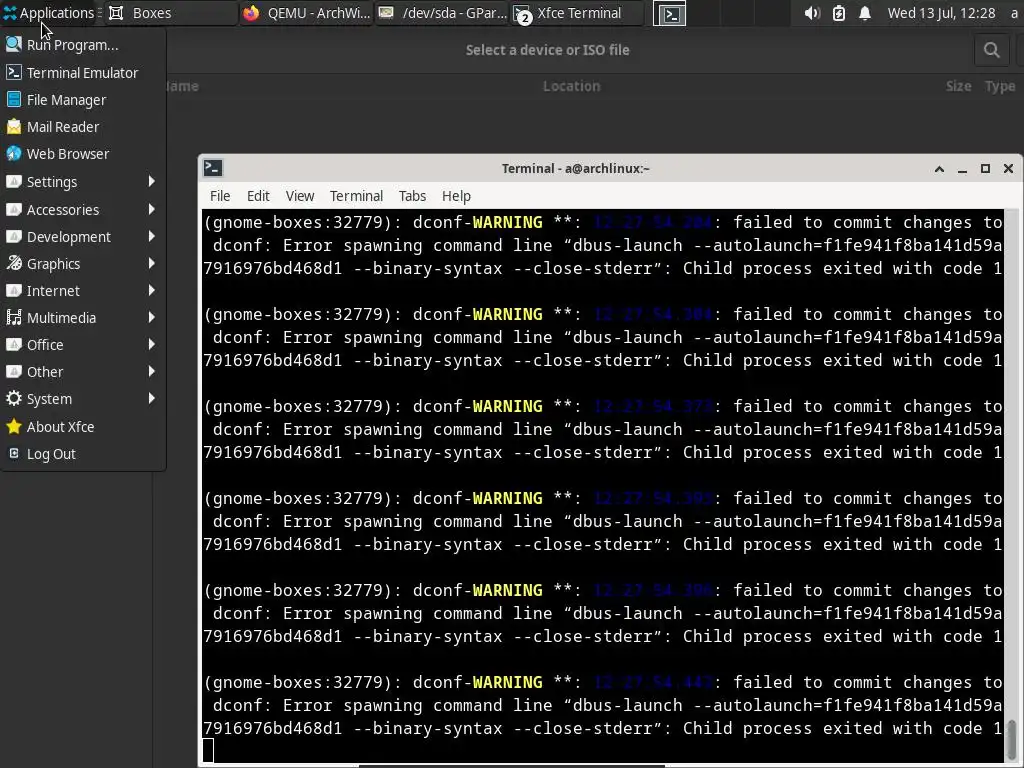Click the Development category icon
The height and width of the screenshot is (768, 1024).
(13, 236)
